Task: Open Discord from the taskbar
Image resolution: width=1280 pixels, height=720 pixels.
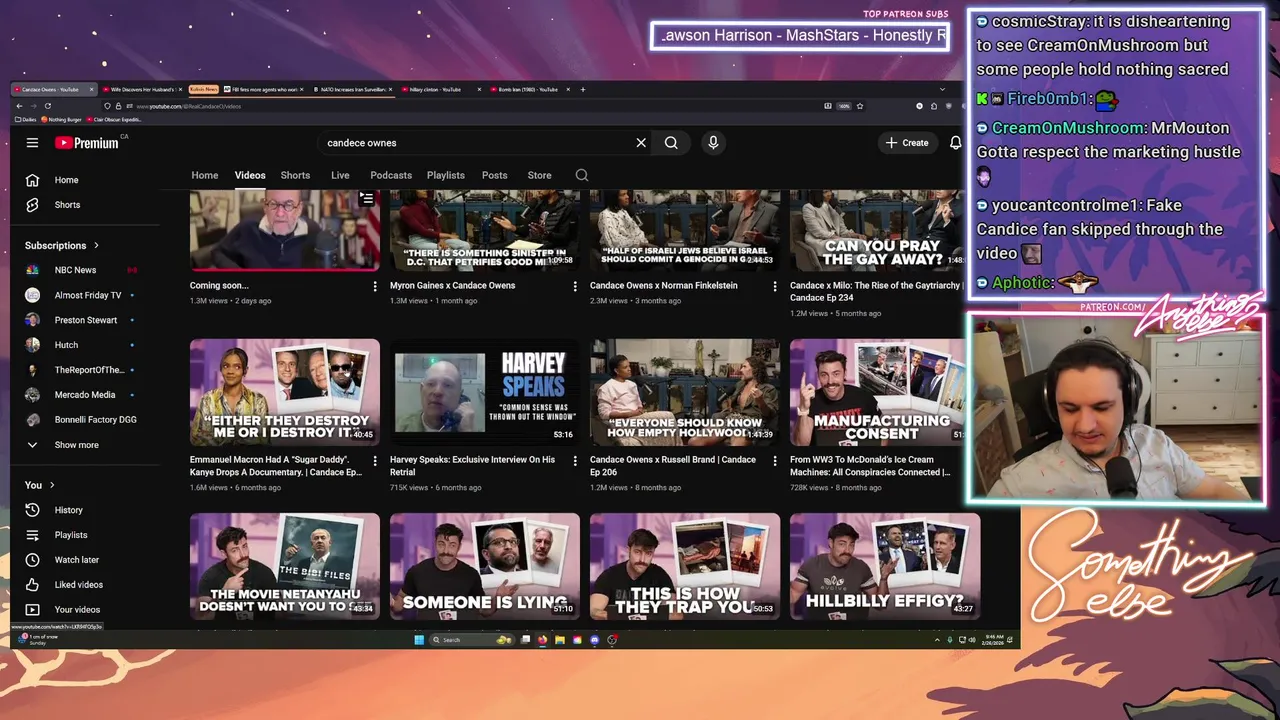Action: [x=595, y=640]
